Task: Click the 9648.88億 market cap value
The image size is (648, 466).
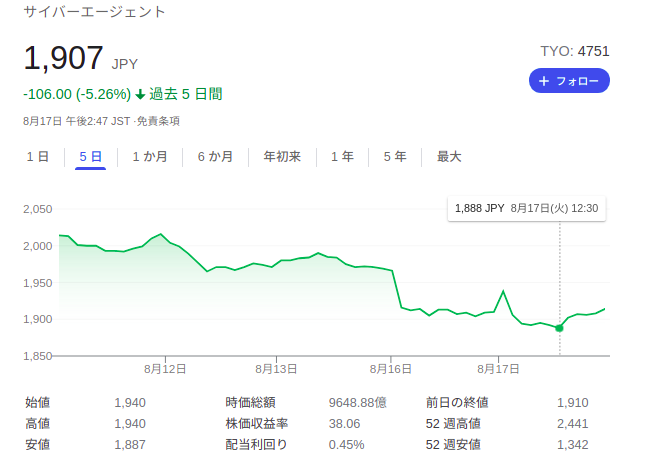Action: (357, 402)
